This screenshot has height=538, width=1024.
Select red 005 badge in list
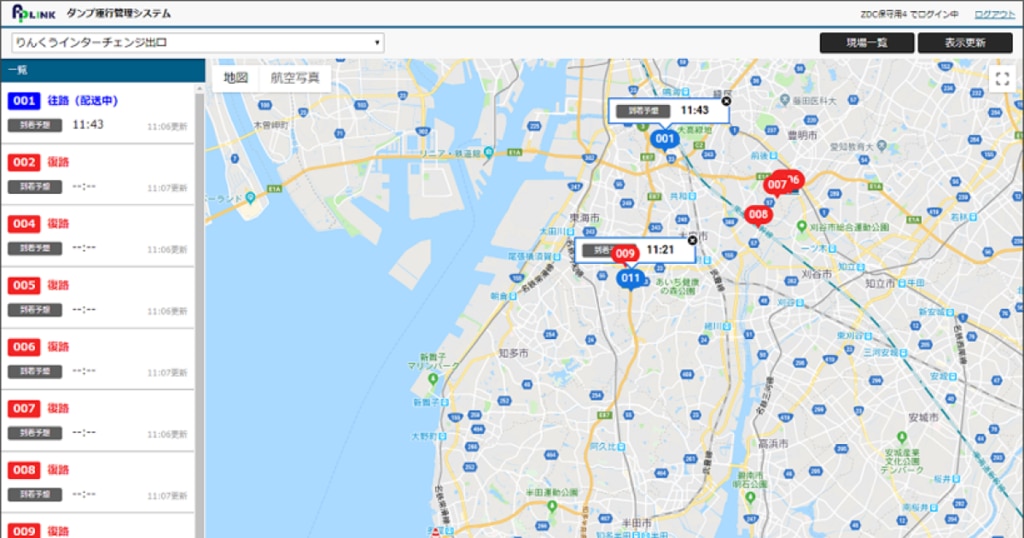pos(24,285)
